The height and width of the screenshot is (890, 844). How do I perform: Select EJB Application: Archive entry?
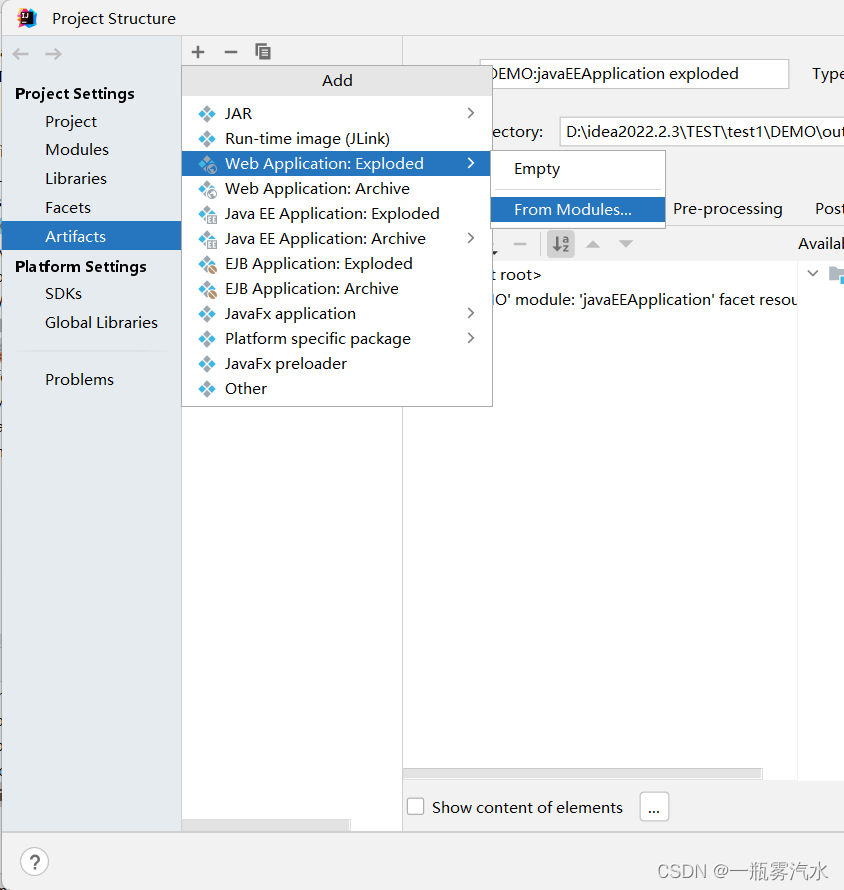tap(337, 289)
